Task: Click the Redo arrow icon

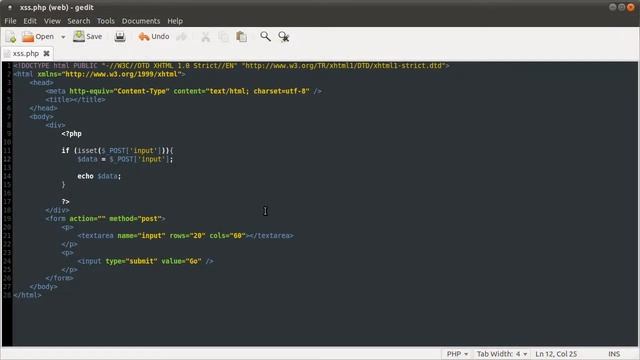Action: (181, 37)
